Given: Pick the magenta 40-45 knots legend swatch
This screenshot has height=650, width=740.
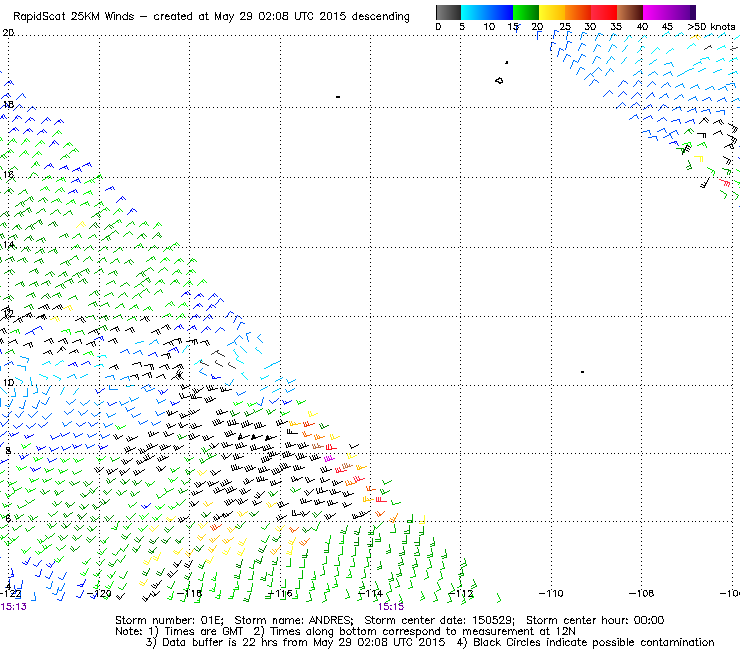Looking at the screenshot, I should (656, 12).
